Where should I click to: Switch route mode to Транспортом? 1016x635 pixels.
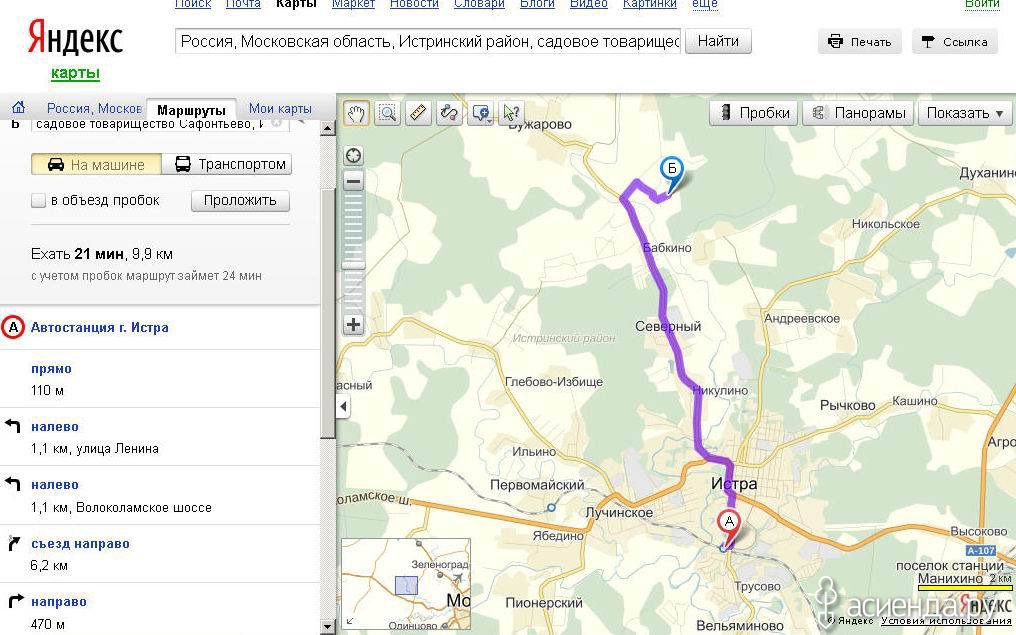pyautogui.click(x=227, y=165)
